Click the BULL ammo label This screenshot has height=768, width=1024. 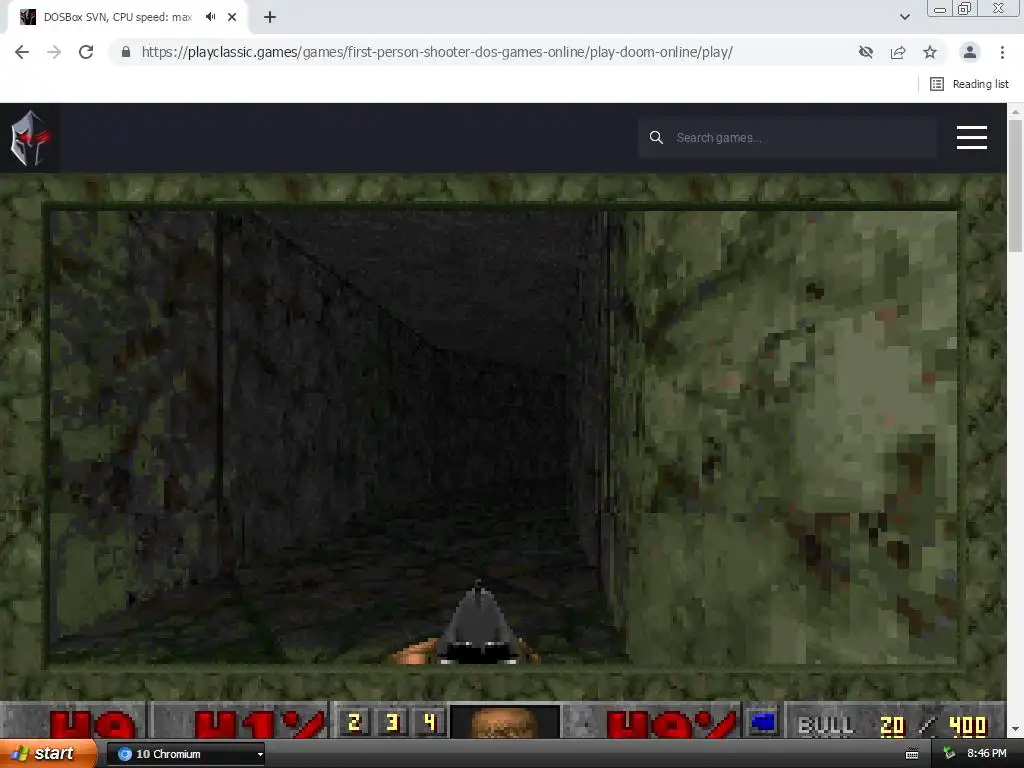825,726
